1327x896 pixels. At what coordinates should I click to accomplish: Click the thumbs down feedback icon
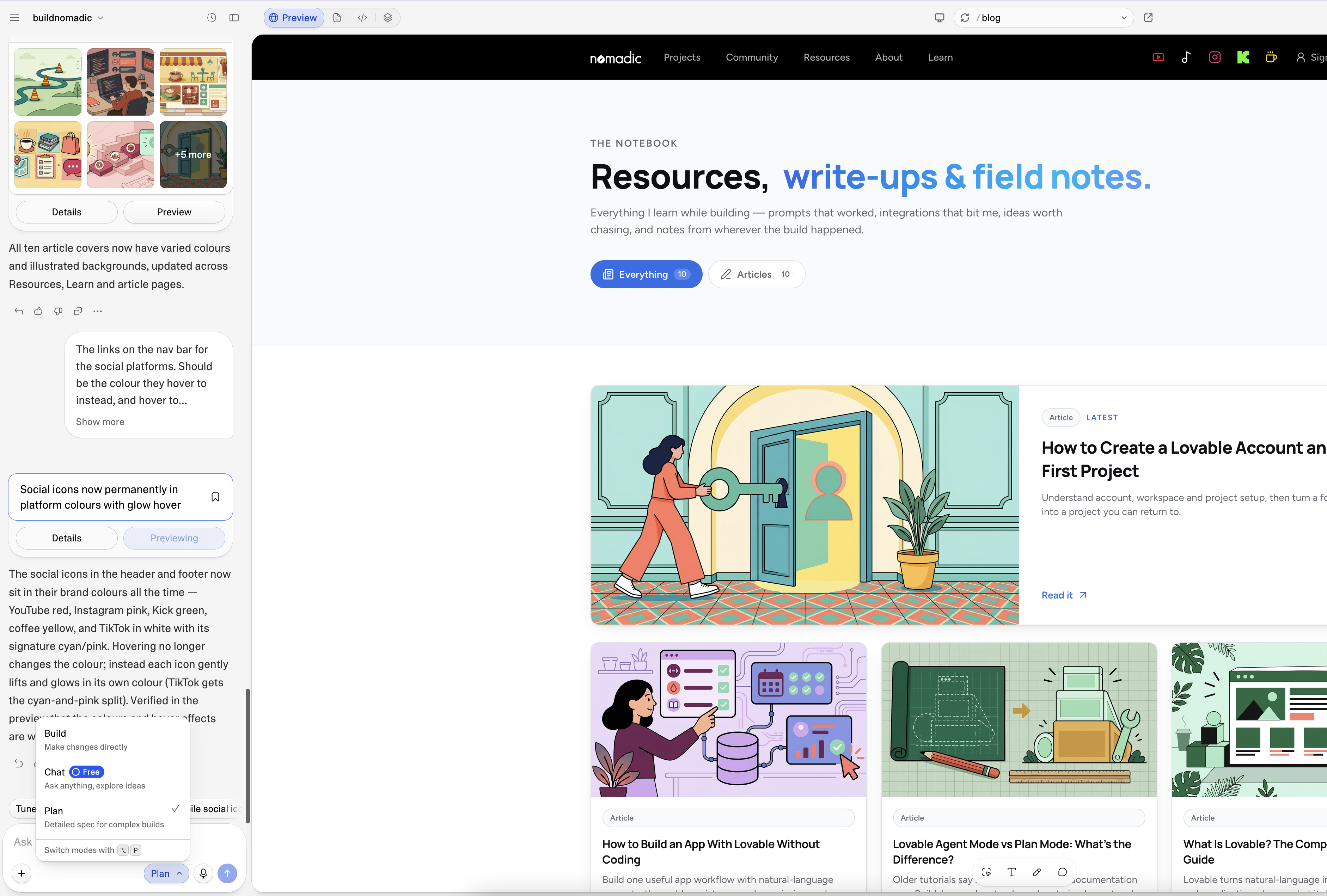tap(58, 311)
